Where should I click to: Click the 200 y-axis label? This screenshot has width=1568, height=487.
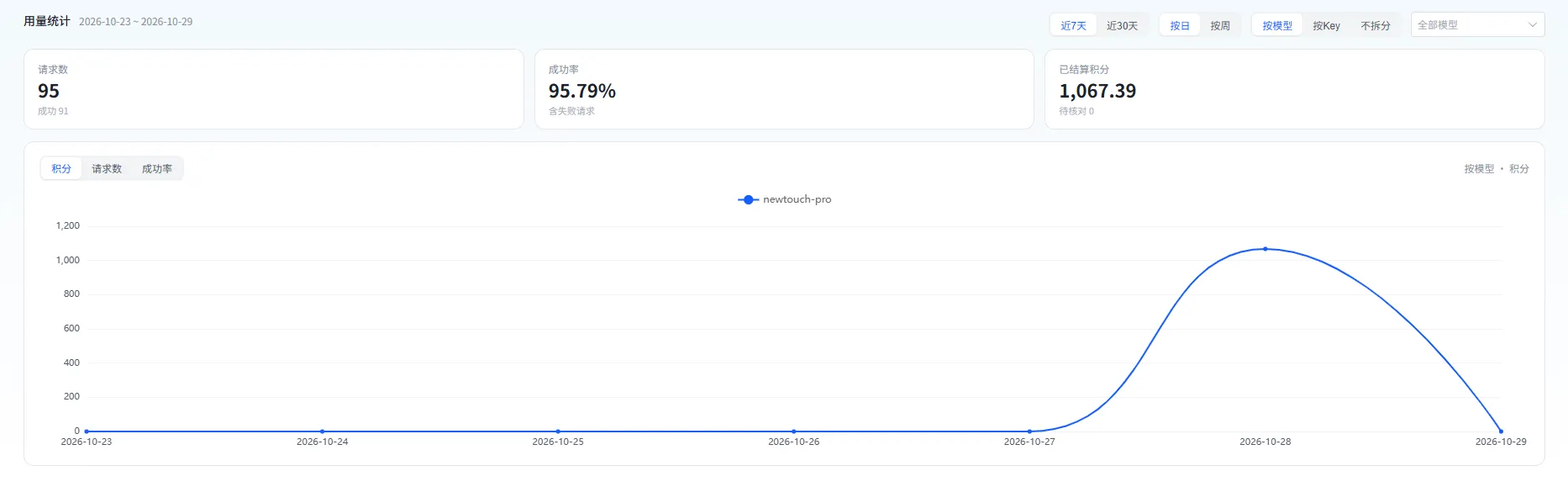(71, 396)
